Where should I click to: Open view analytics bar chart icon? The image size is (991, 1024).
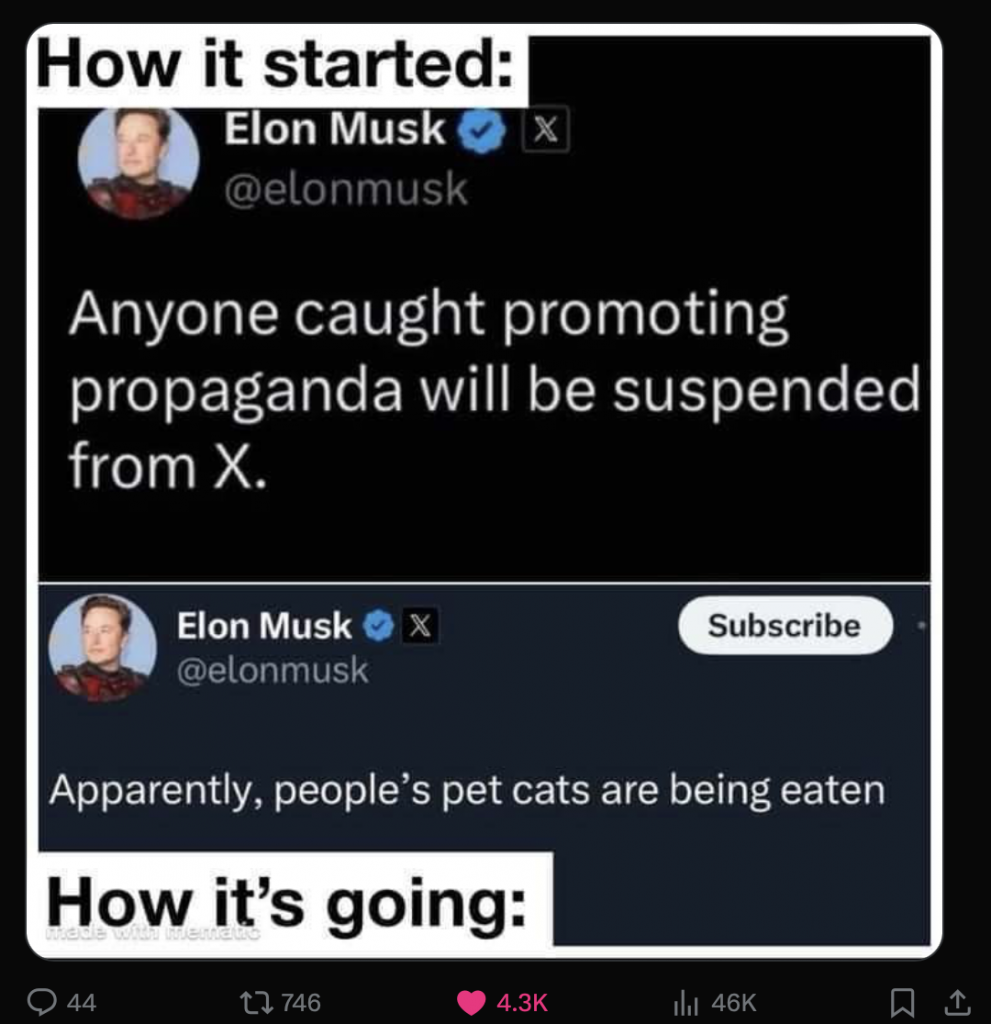pyautogui.click(x=686, y=1002)
